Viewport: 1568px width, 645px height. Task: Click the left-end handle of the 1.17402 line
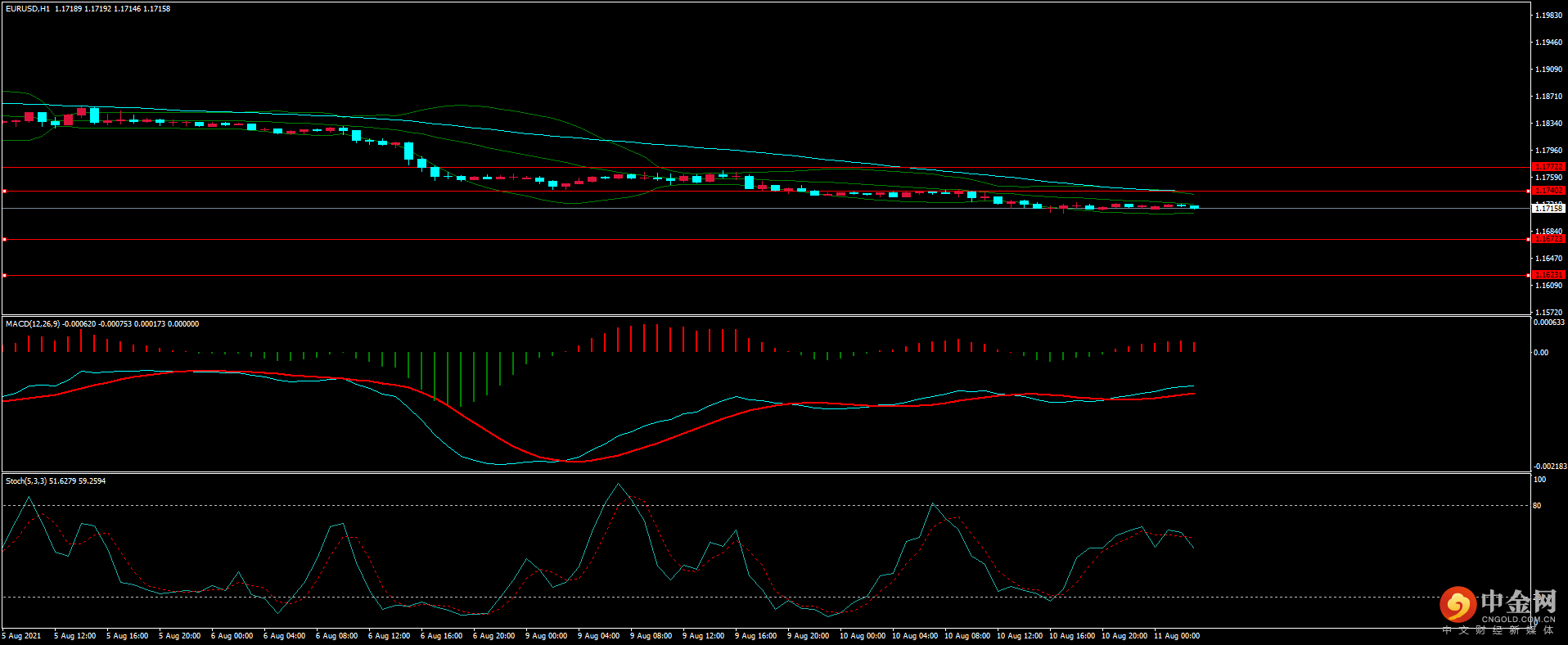[4, 192]
